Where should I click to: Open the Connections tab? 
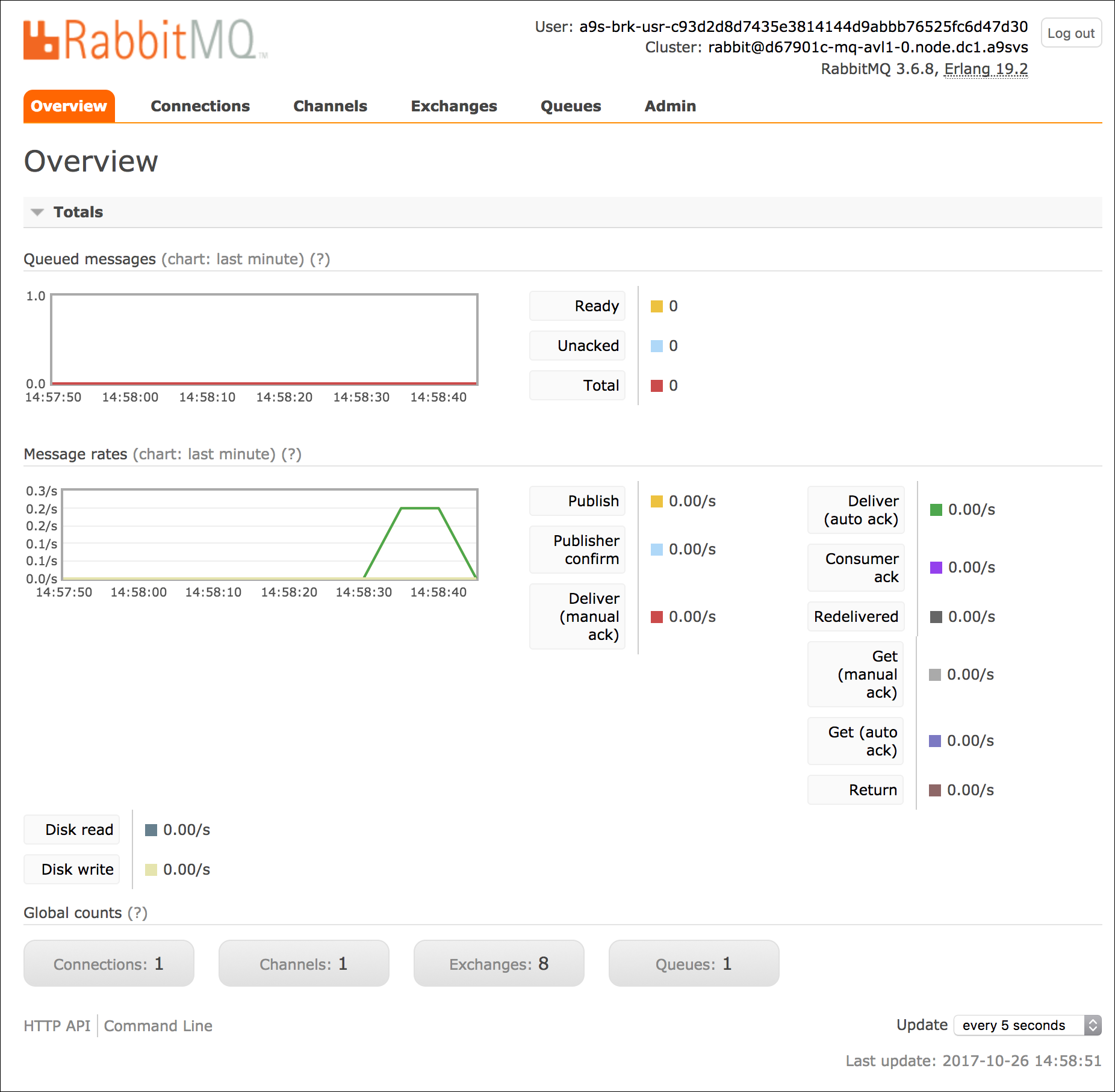coord(200,106)
